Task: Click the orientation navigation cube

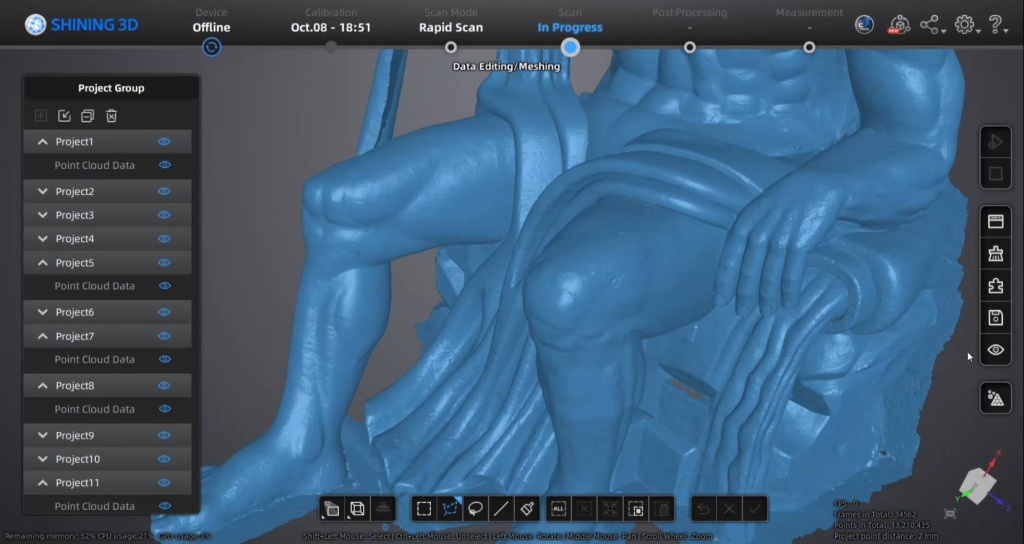Action: tap(978, 485)
